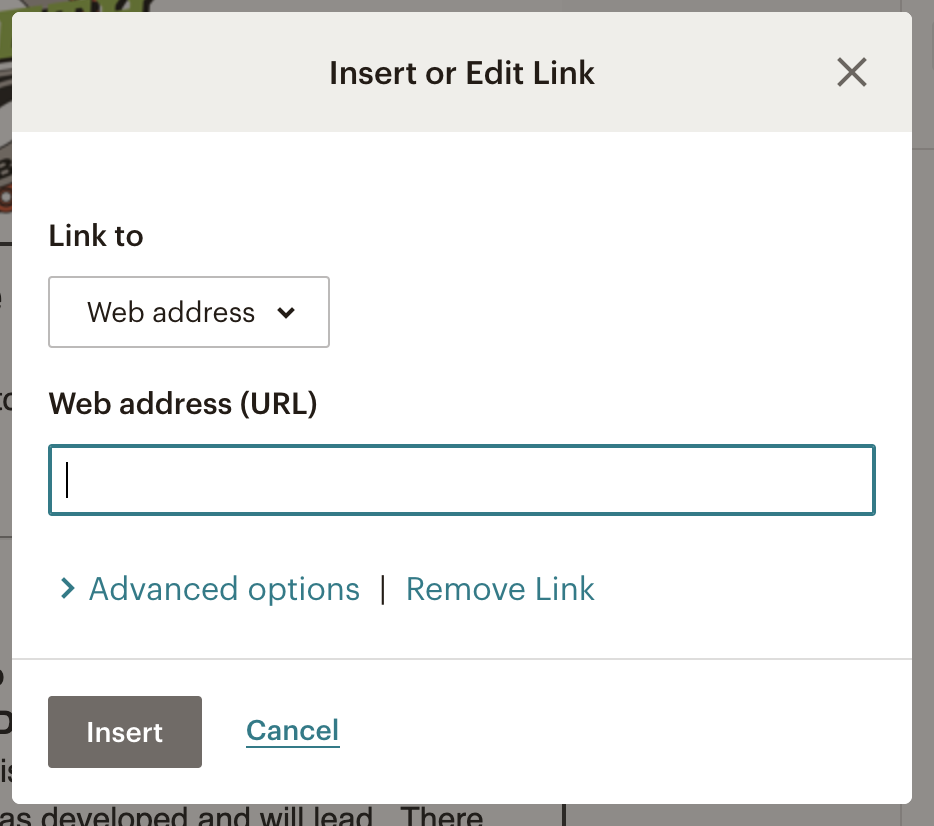The width and height of the screenshot is (934, 826).
Task: Close the Insert or Edit Link dialog
Action: tap(851, 72)
